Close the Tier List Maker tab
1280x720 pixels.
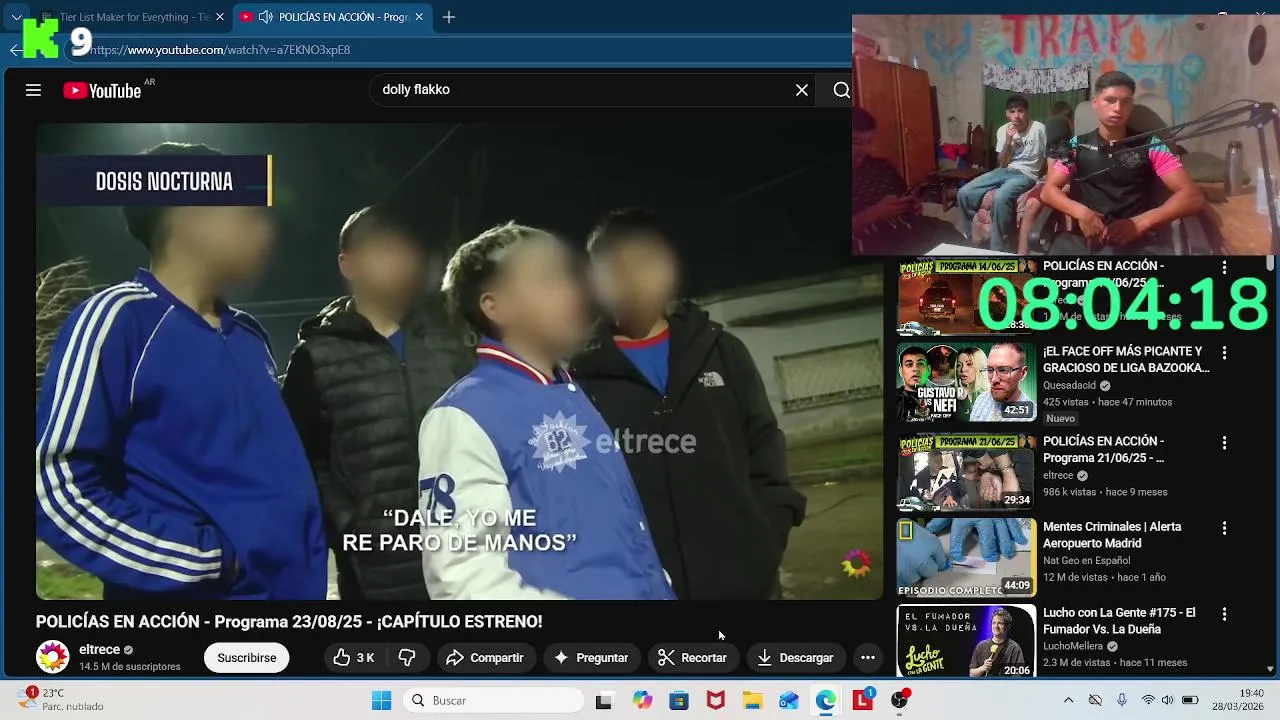(220, 17)
